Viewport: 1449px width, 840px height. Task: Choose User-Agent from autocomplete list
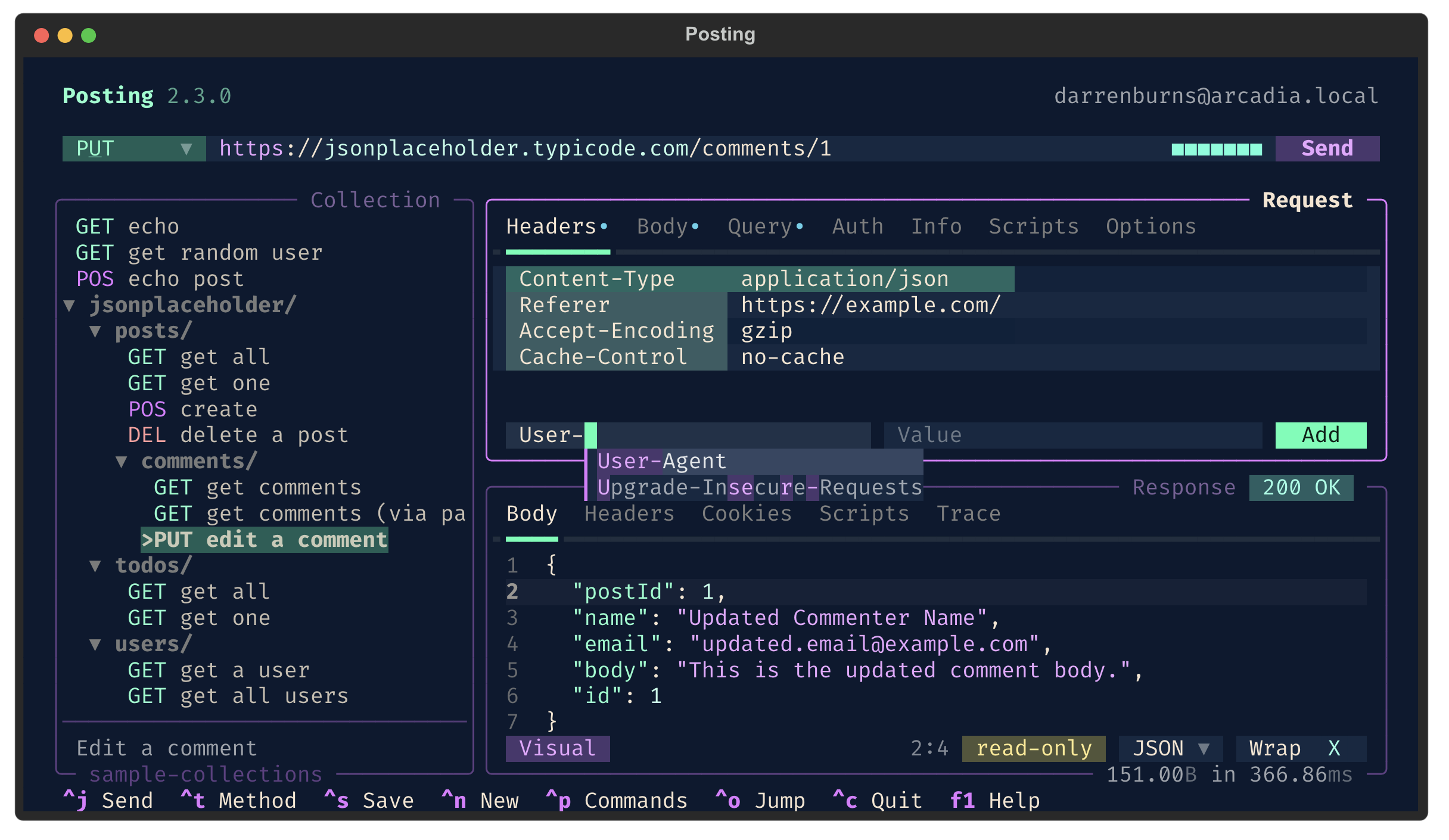(x=760, y=461)
